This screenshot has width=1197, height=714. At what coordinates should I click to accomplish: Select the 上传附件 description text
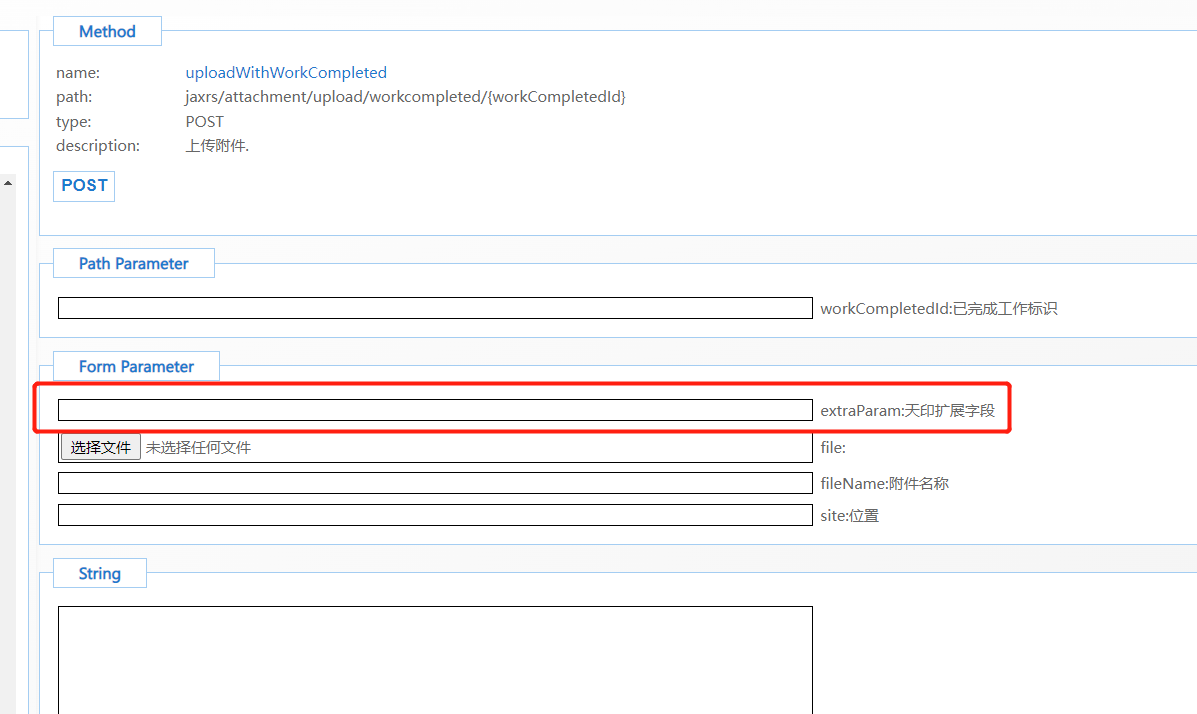(217, 146)
